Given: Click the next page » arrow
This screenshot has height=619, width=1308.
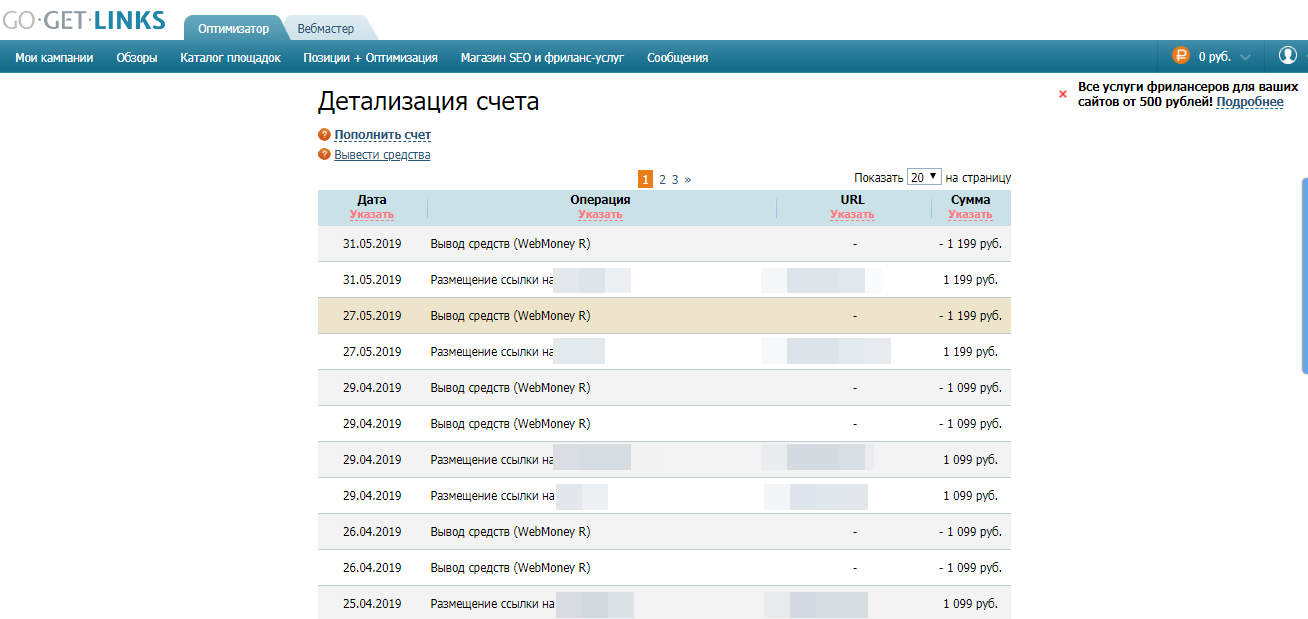Looking at the screenshot, I should coord(688,180).
